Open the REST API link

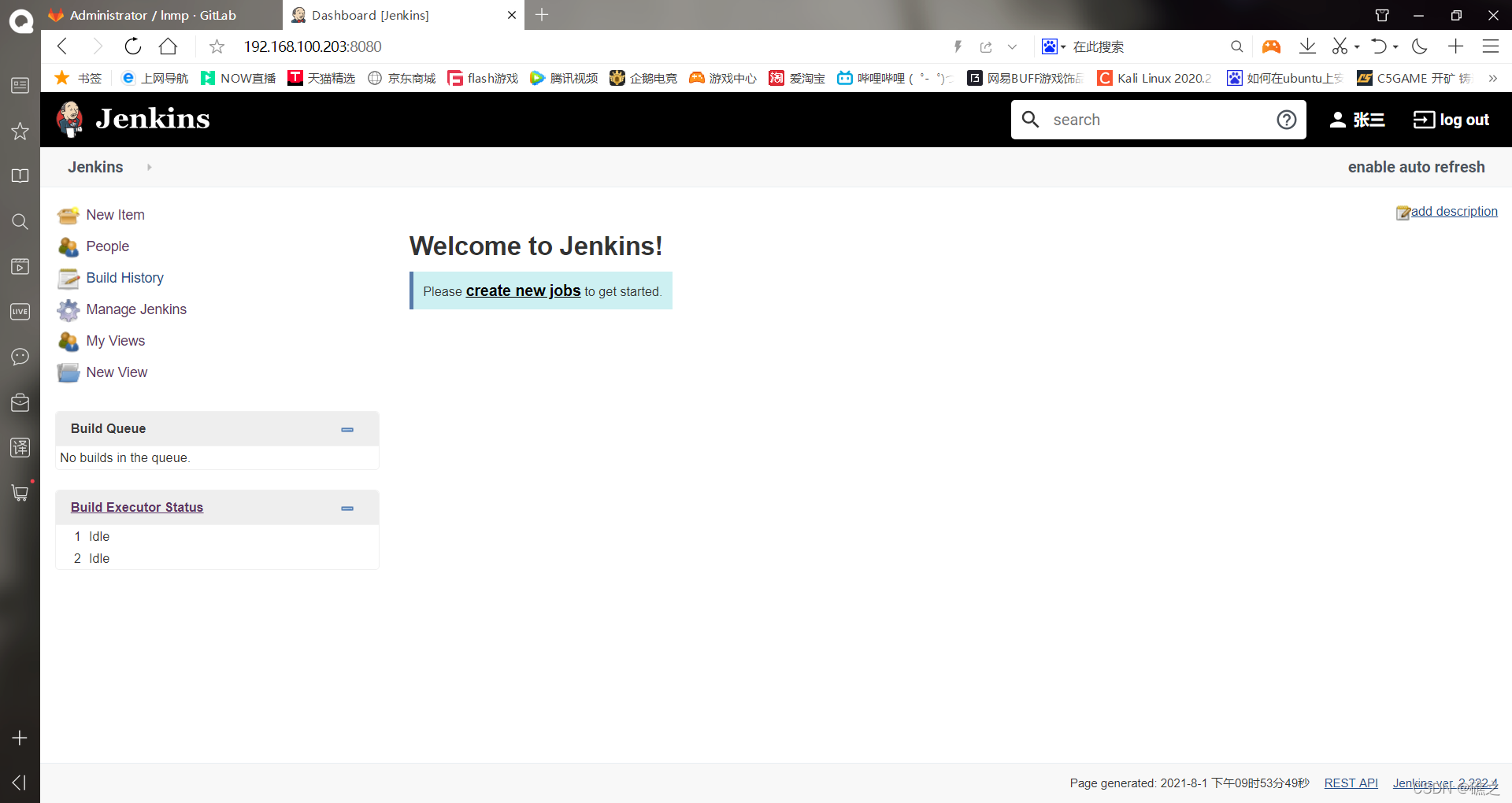tap(1351, 783)
